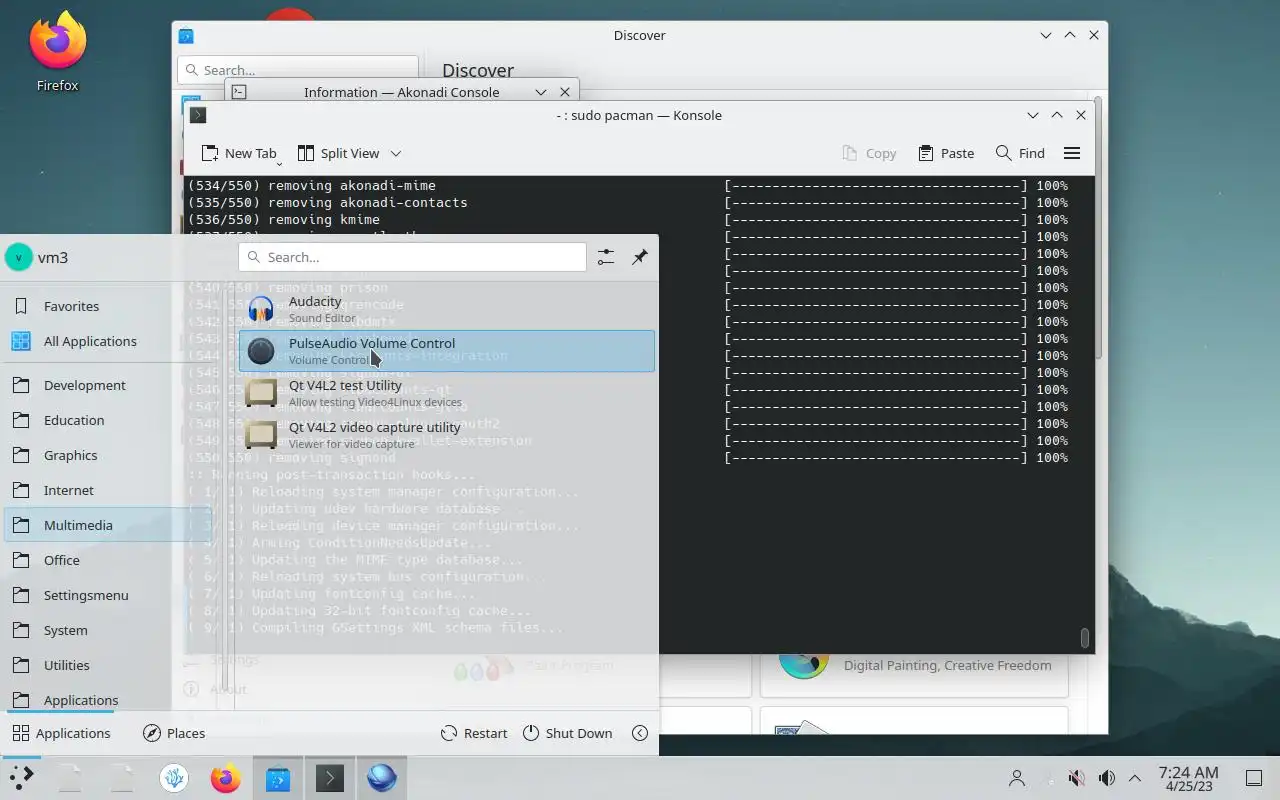Focus the launcher Search field
Viewport: 1280px width, 800px height.
(412, 257)
